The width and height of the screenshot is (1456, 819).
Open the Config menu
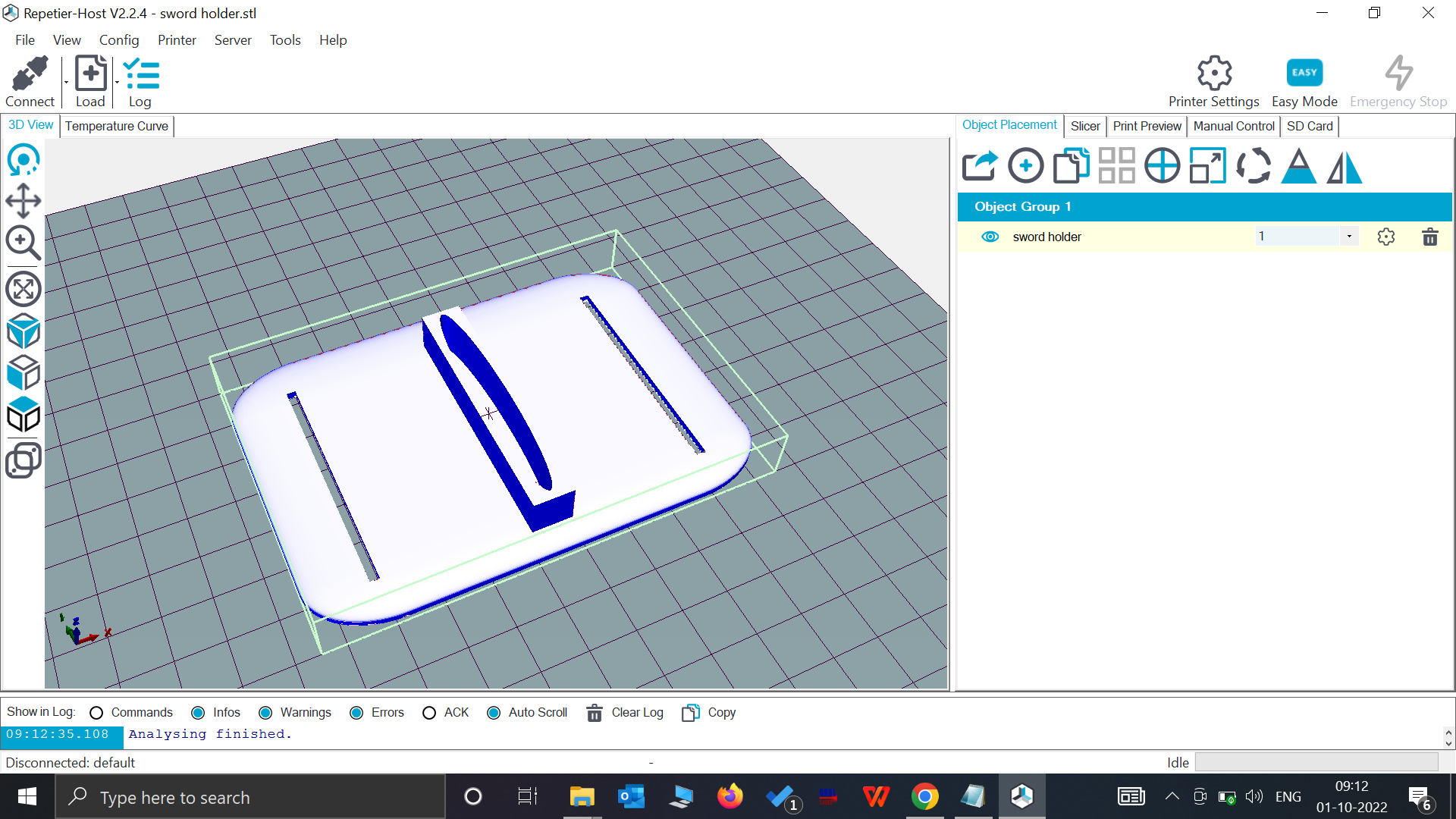click(x=118, y=40)
